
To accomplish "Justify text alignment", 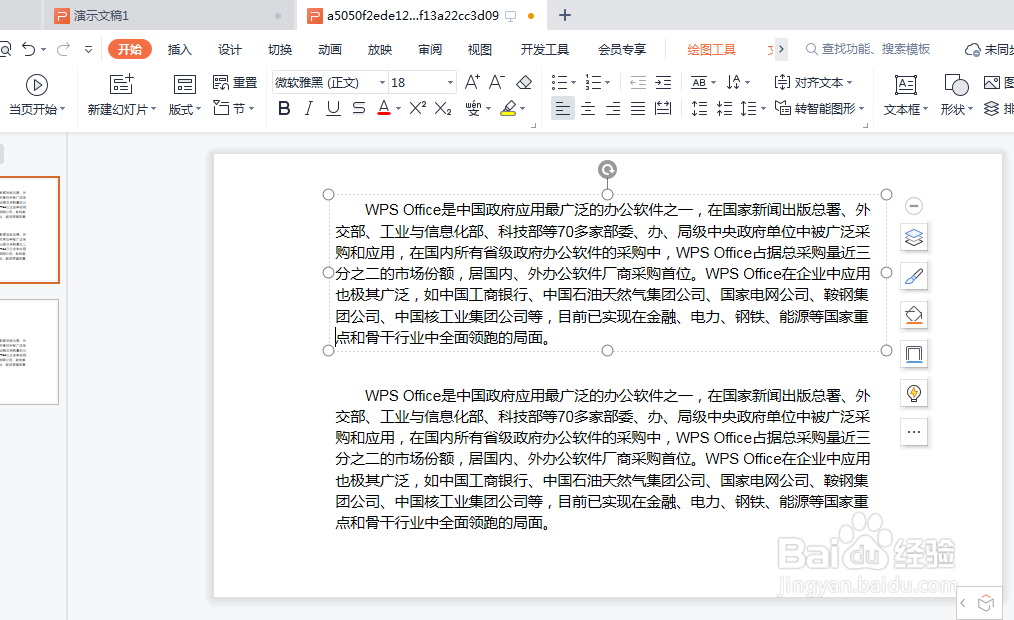I will click(638, 108).
